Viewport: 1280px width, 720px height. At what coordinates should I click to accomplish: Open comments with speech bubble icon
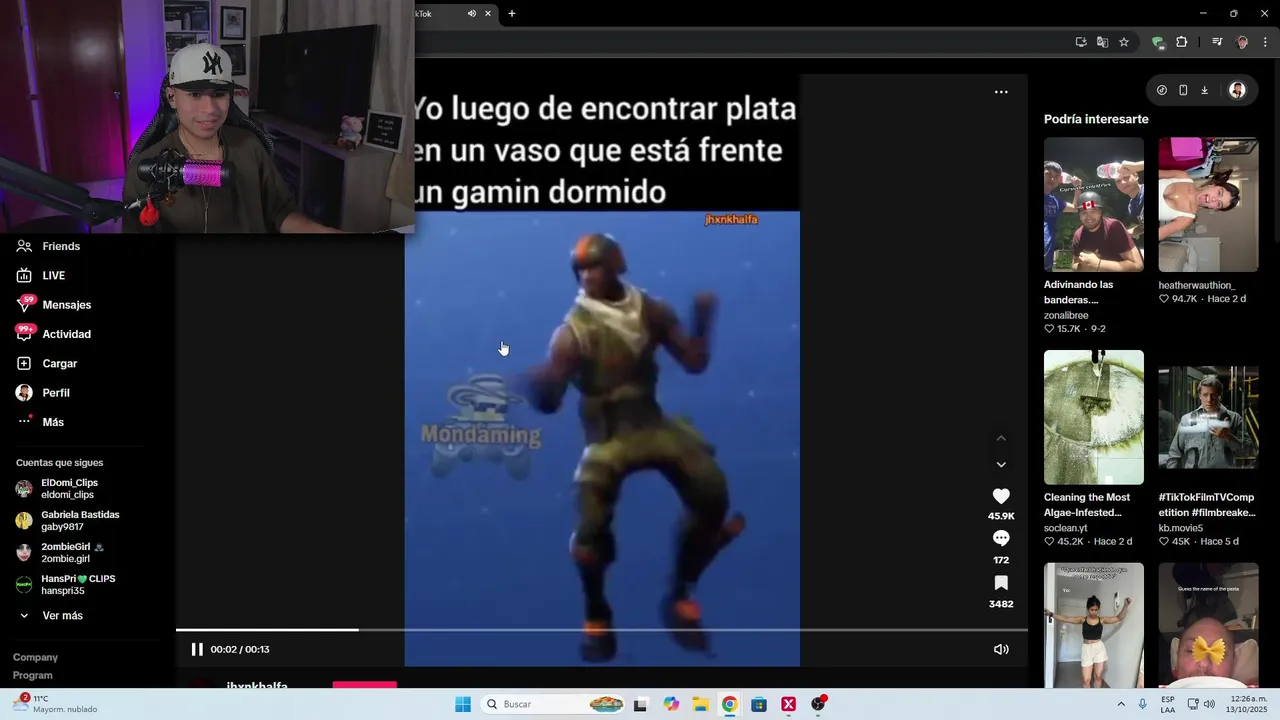[x=1001, y=539]
